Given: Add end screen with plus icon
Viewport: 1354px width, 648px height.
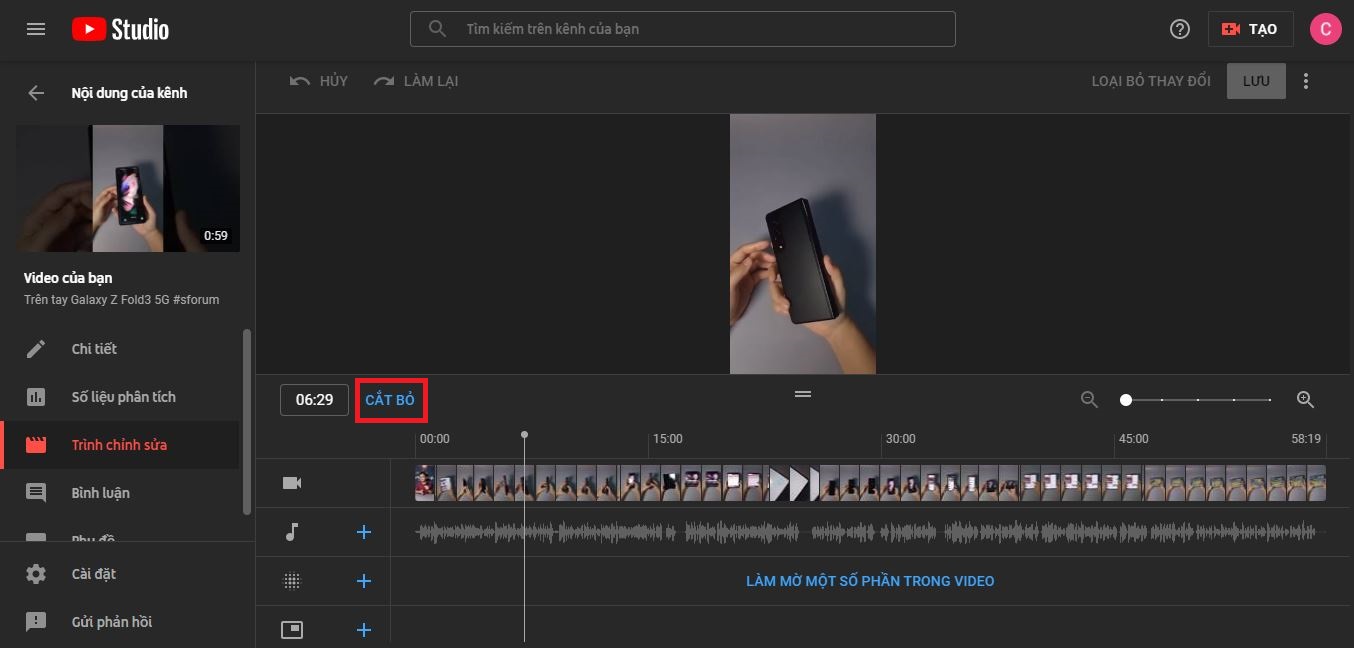Looking at the screenshot, I should coord(364,629).
